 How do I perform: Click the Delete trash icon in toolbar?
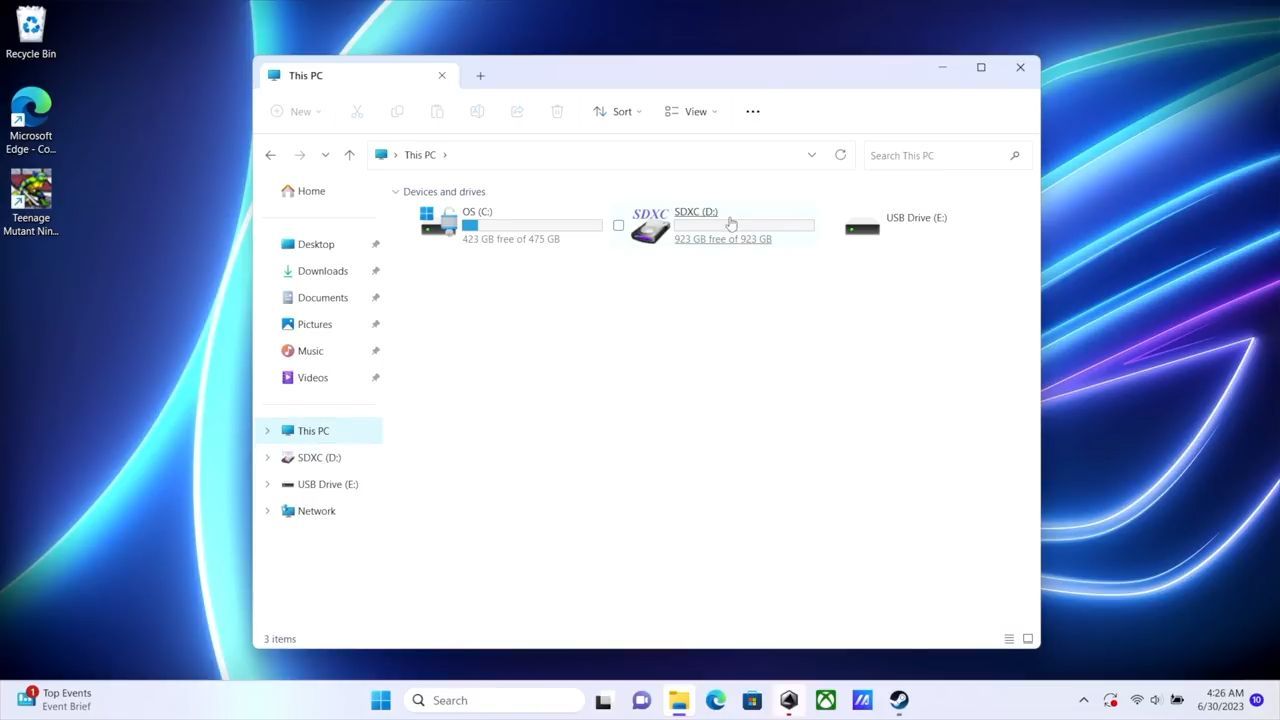pos(557,111)
